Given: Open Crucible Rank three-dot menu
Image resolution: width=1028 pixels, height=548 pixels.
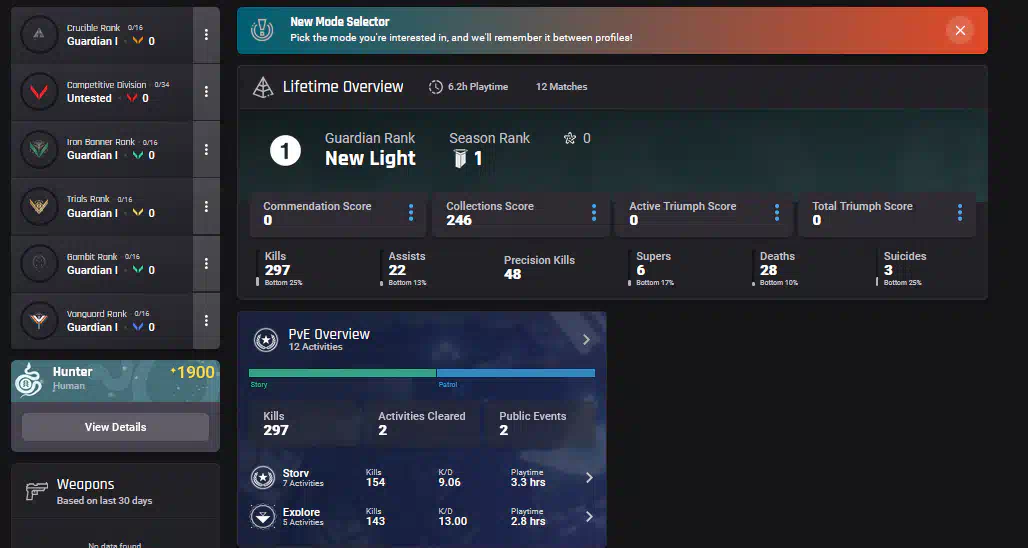Looking at the screenshot, I should (x=207, y=35).
